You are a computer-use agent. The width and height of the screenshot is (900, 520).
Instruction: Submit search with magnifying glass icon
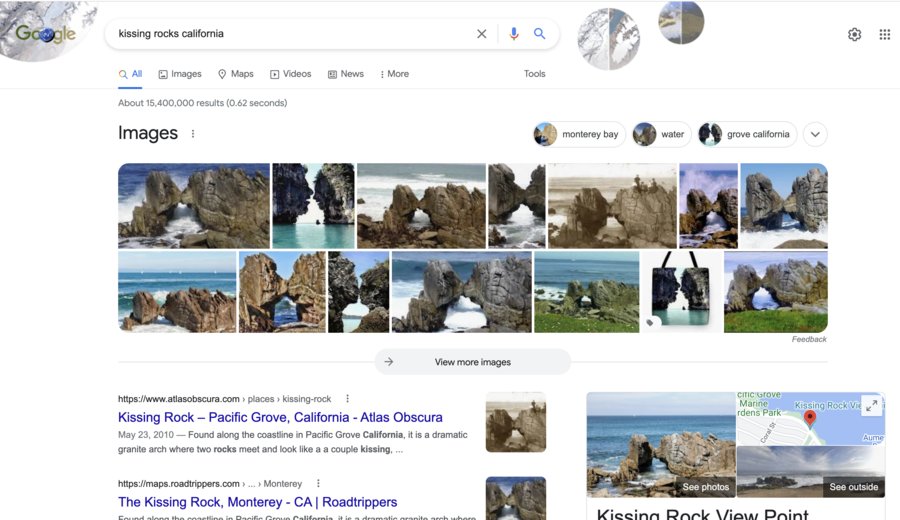pos(540,34)
